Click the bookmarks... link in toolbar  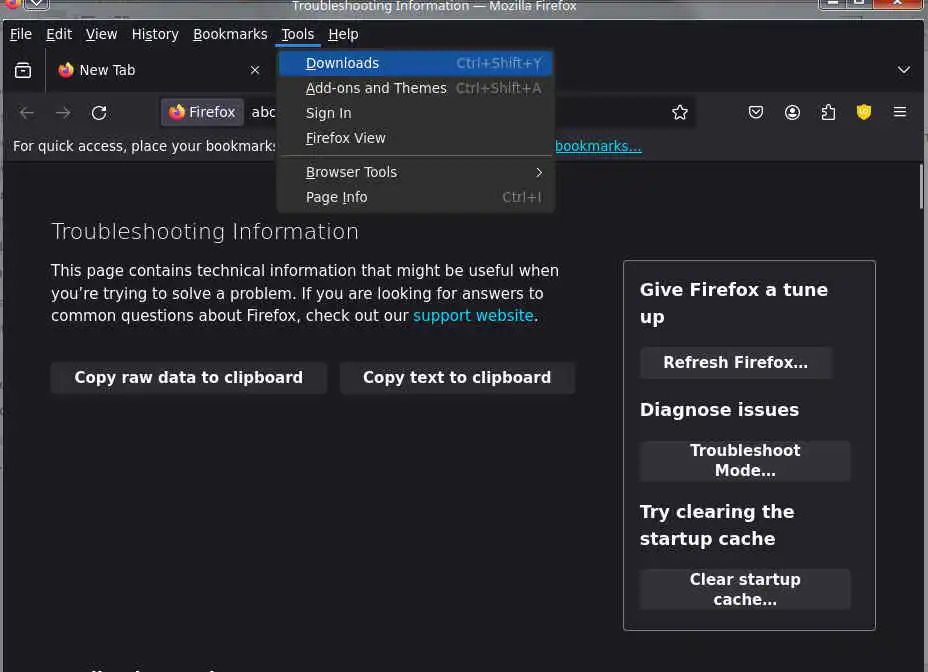click(x=598, y=146)
